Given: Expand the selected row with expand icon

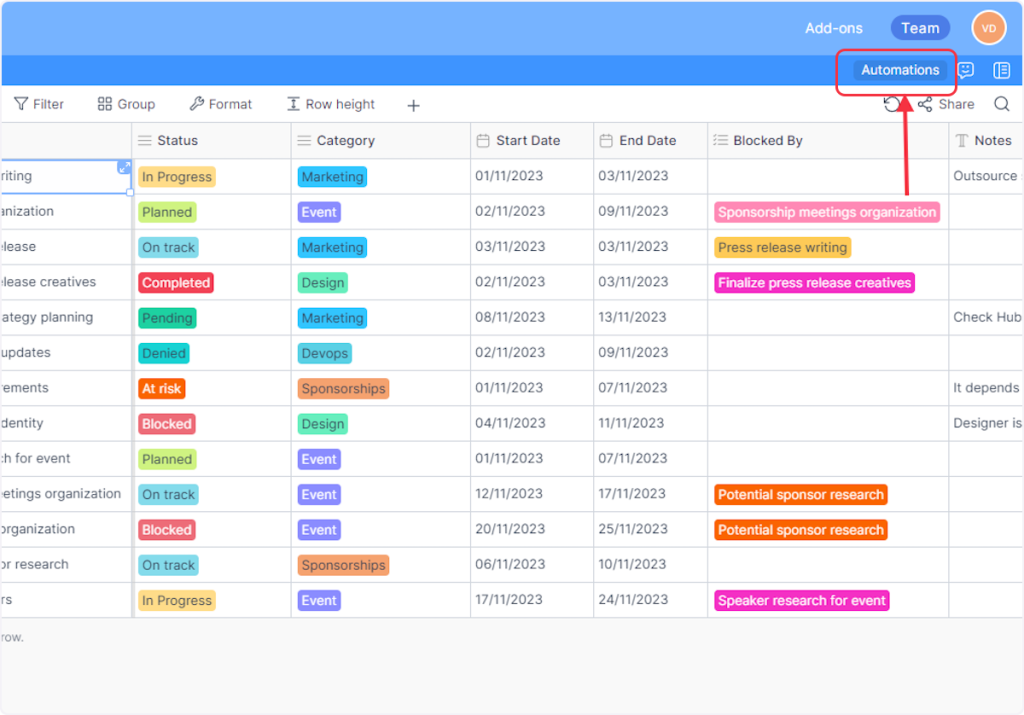Looking at the screenshot, I should tap(124, 167).
